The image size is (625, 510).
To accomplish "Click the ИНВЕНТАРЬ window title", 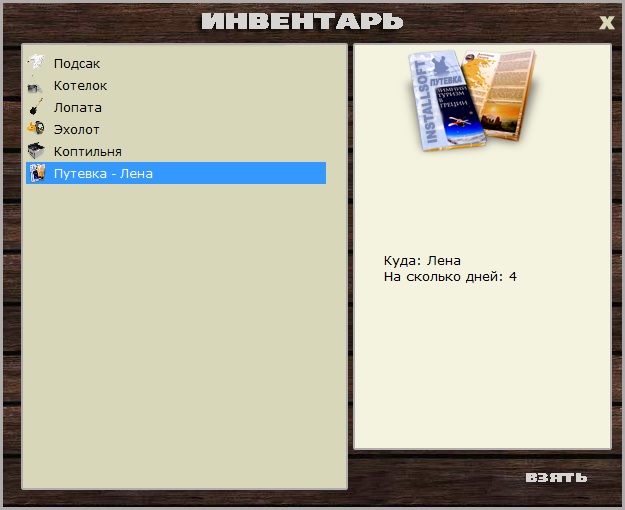I will [303, 21].
